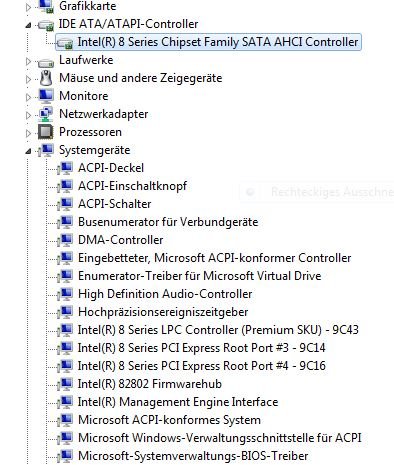Click the Laufwerke drive icon
This screenshot has width=394, height=465.
click(46, 62)
